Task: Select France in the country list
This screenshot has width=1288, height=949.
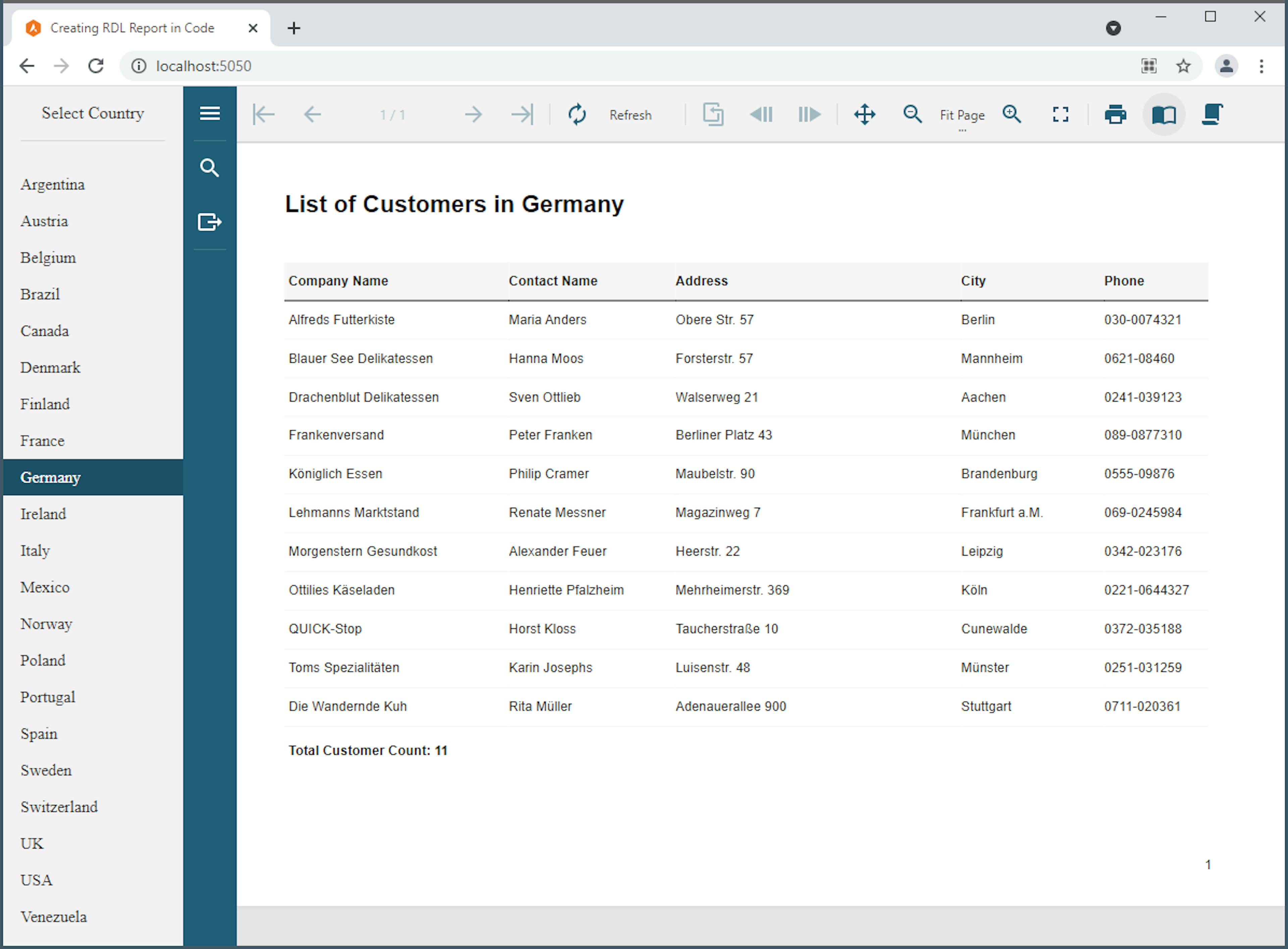Action: (x=43, y=440)
